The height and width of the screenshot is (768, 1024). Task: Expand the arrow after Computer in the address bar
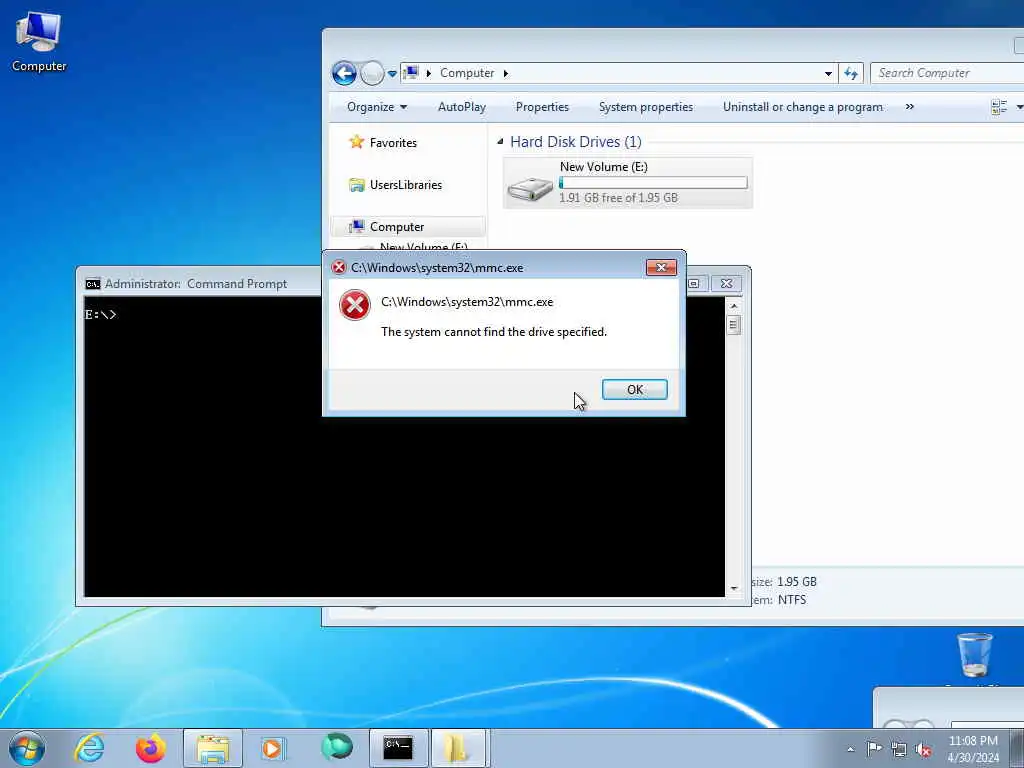coord(505,73)
